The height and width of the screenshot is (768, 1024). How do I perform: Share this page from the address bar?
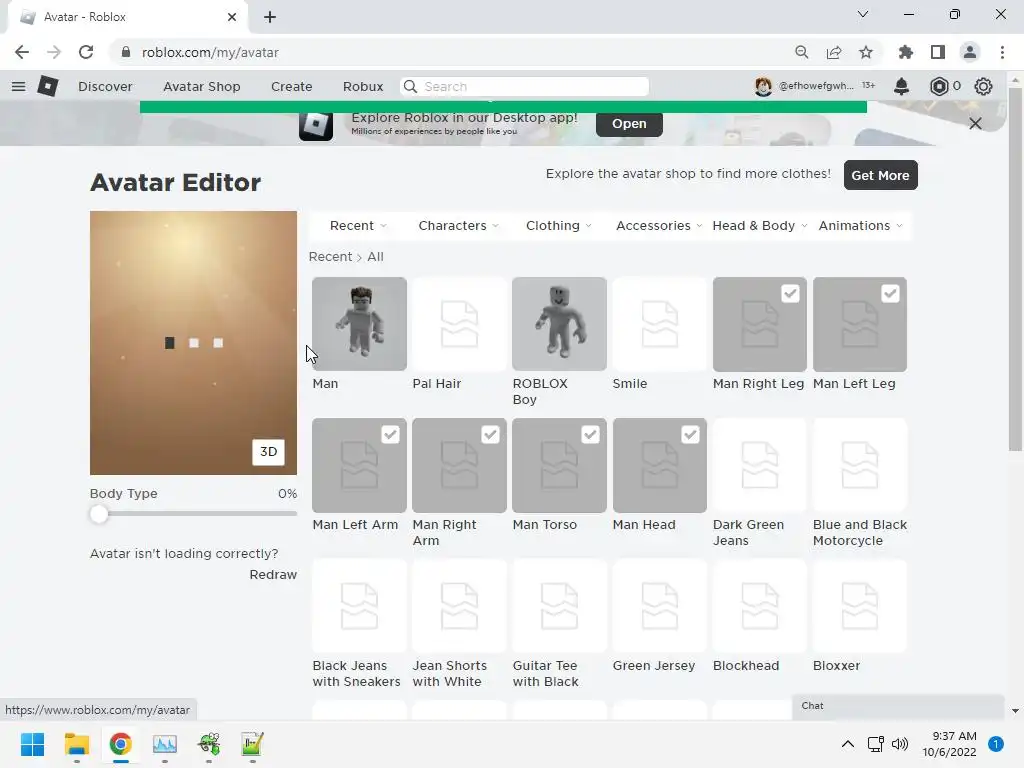pyautogui.click(x=833, y=52)
